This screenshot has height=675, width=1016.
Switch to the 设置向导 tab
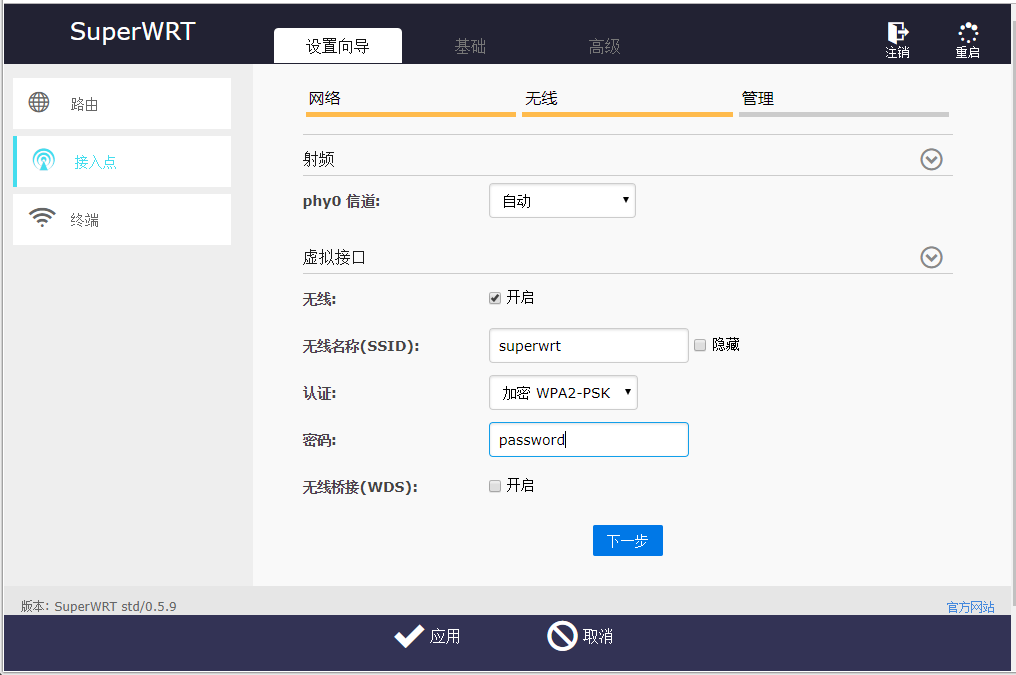tap(338, 46)
